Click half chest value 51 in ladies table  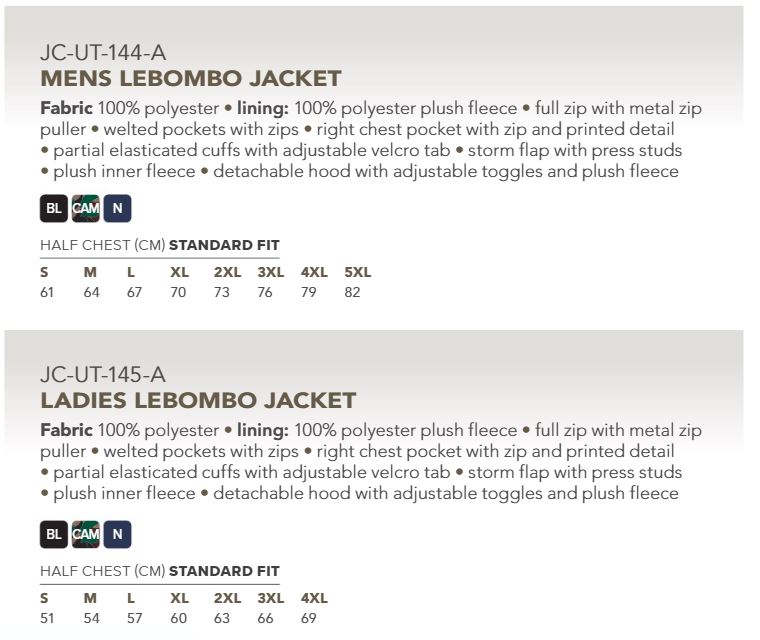[47, 618]
